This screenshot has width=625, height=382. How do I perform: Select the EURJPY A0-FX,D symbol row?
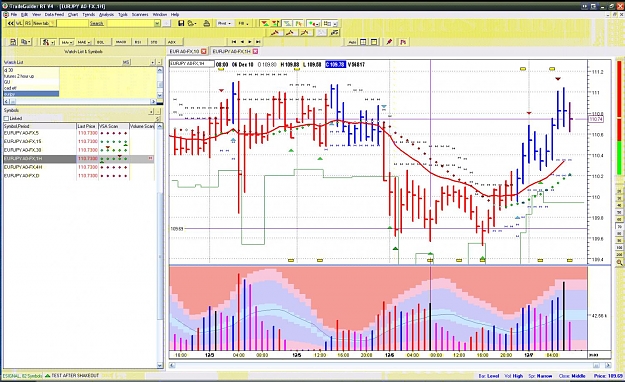(79, 176)
